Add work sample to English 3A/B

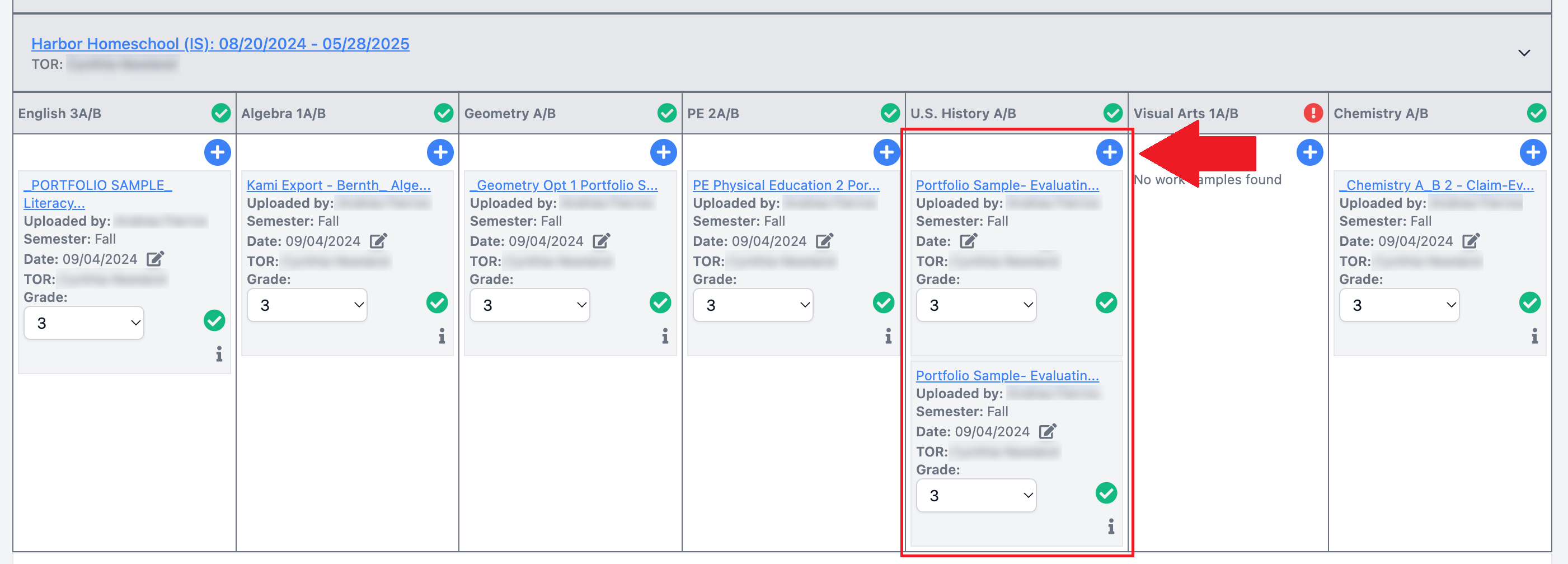[217, 152]
